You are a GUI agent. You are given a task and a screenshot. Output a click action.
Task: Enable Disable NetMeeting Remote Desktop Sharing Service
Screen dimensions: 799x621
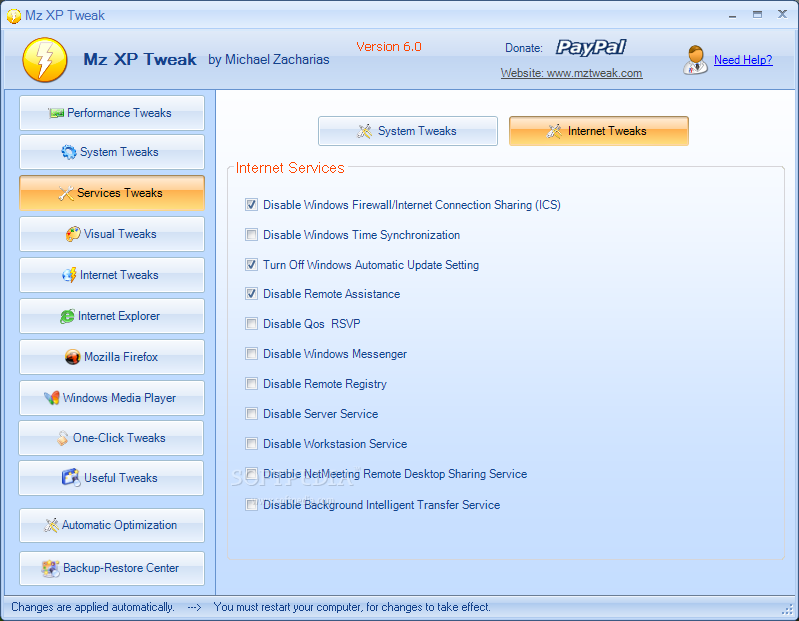pyautogui.click(x=251, y=474)
